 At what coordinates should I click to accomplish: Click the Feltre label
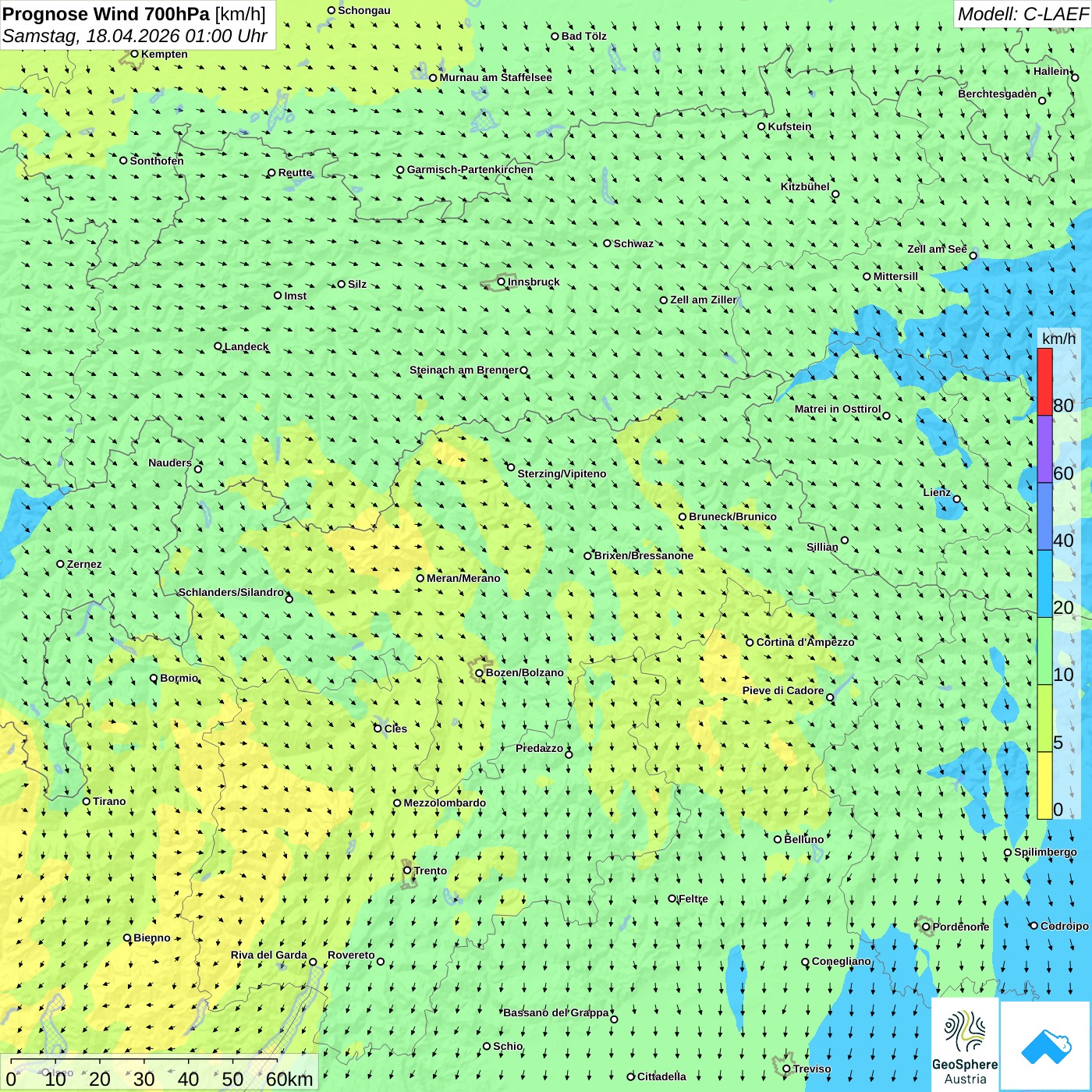pos(693,899)
